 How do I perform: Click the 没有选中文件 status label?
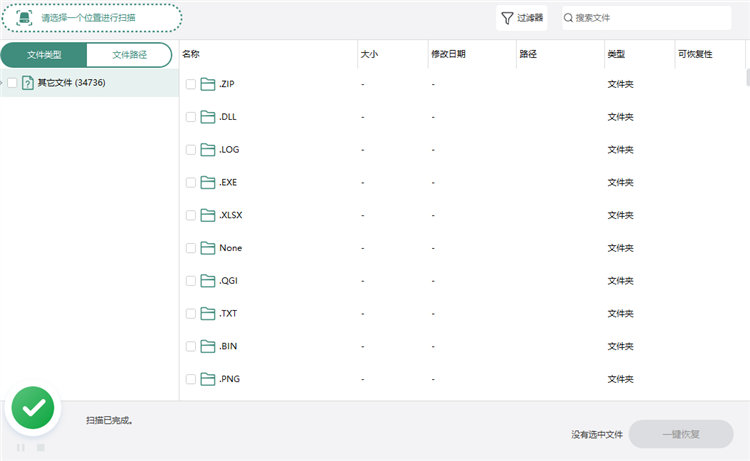tap(597, 434)
